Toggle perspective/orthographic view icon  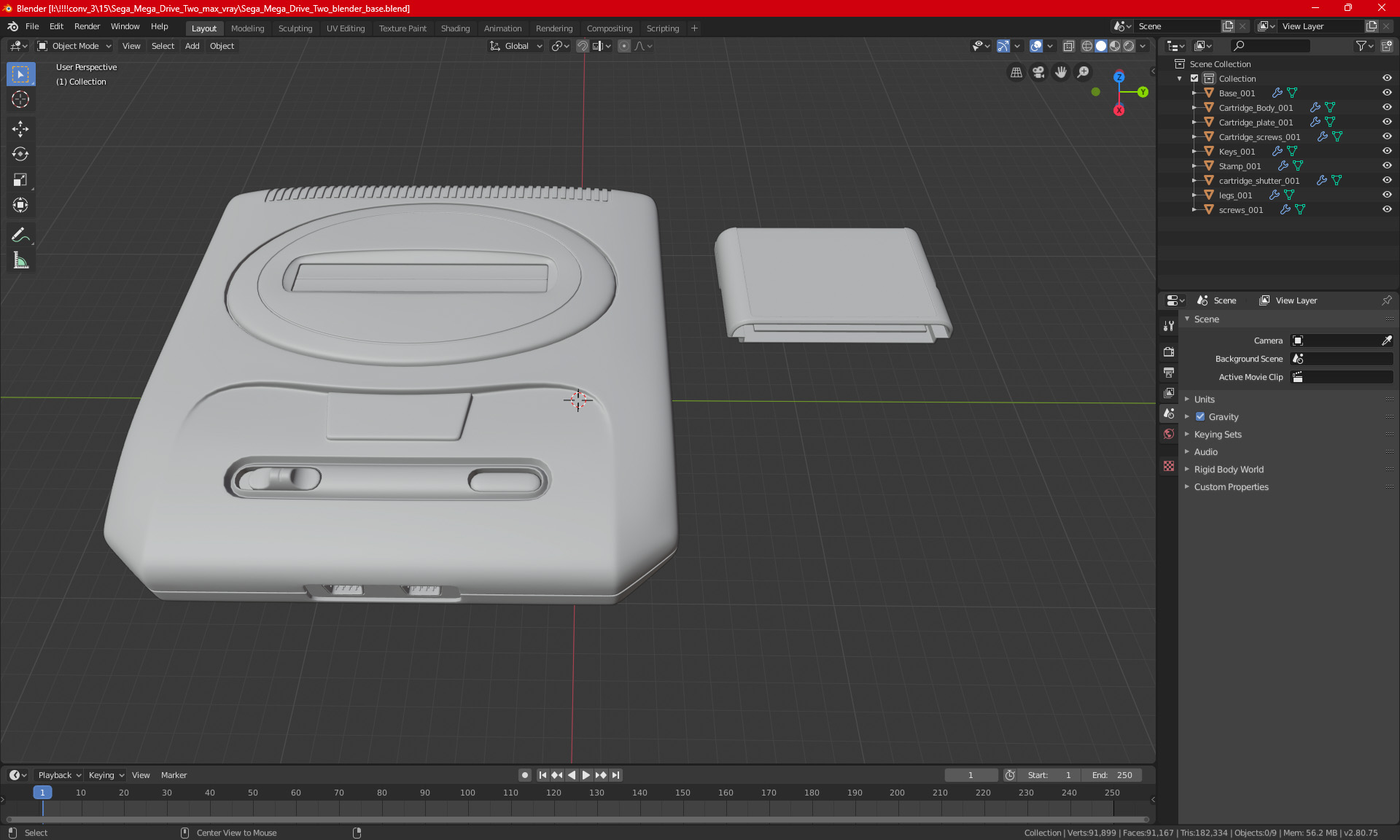1016,72
